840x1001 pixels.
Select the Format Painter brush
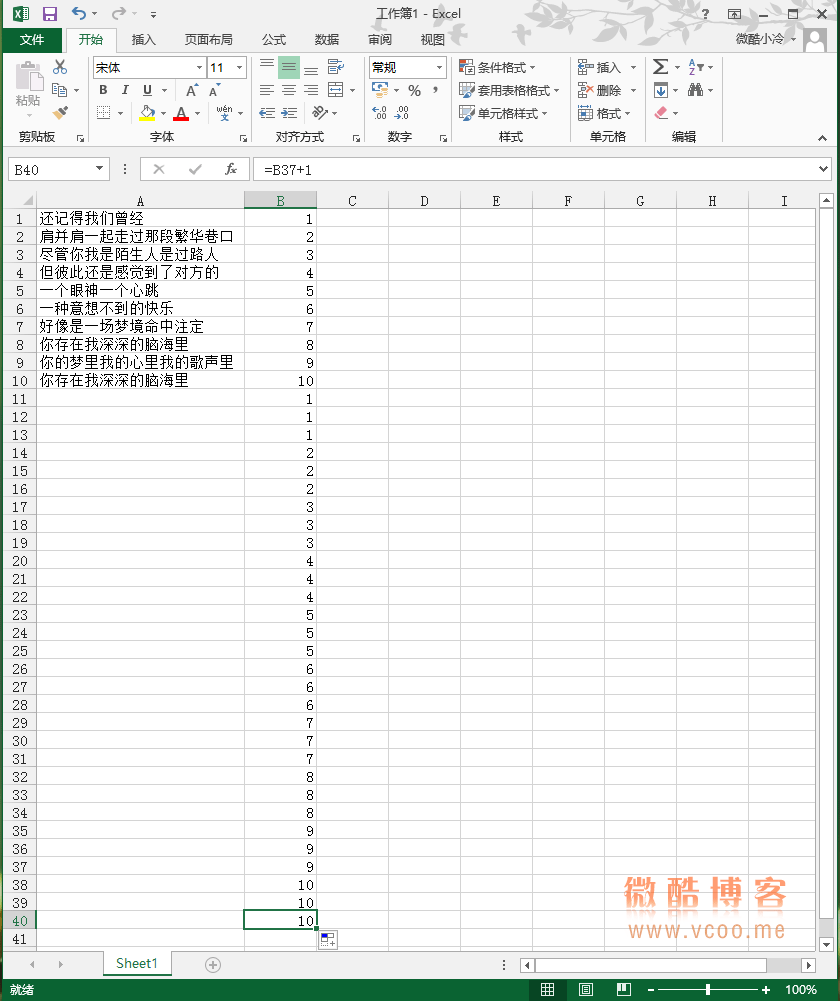[60, 113]
